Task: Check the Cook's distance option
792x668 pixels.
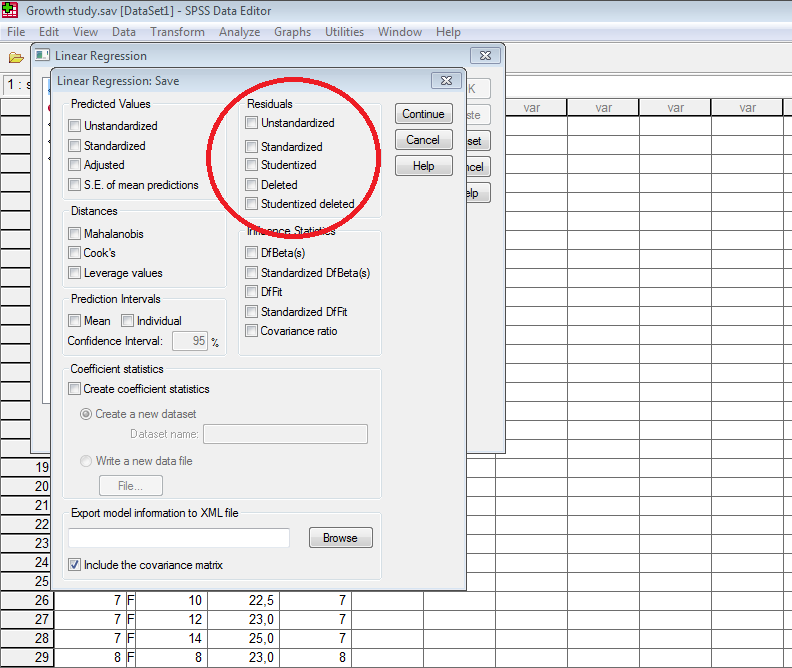Action: click(75, 253)
